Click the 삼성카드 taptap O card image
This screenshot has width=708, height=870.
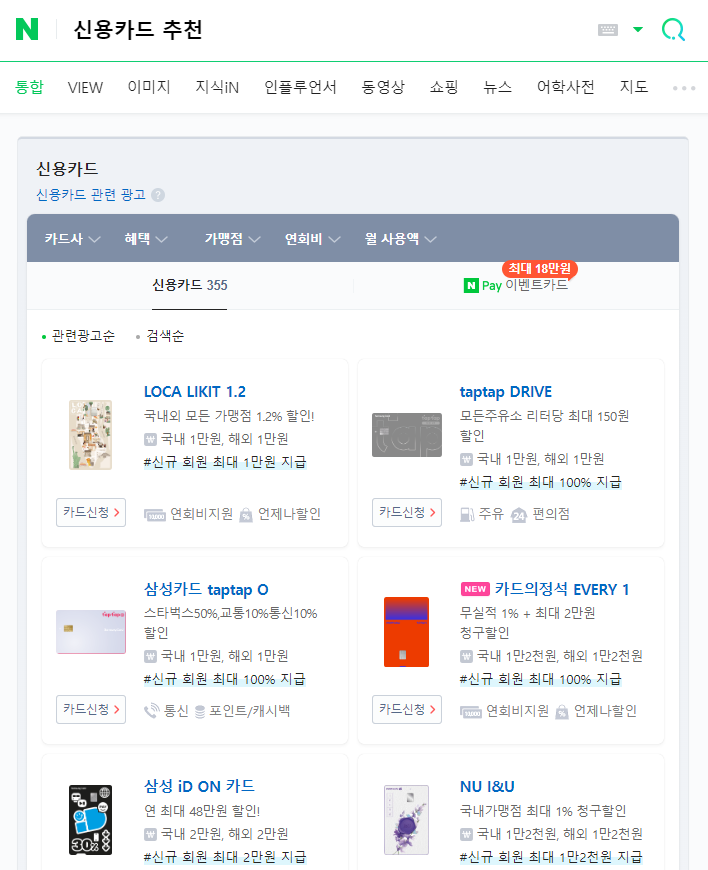(91, 632)
